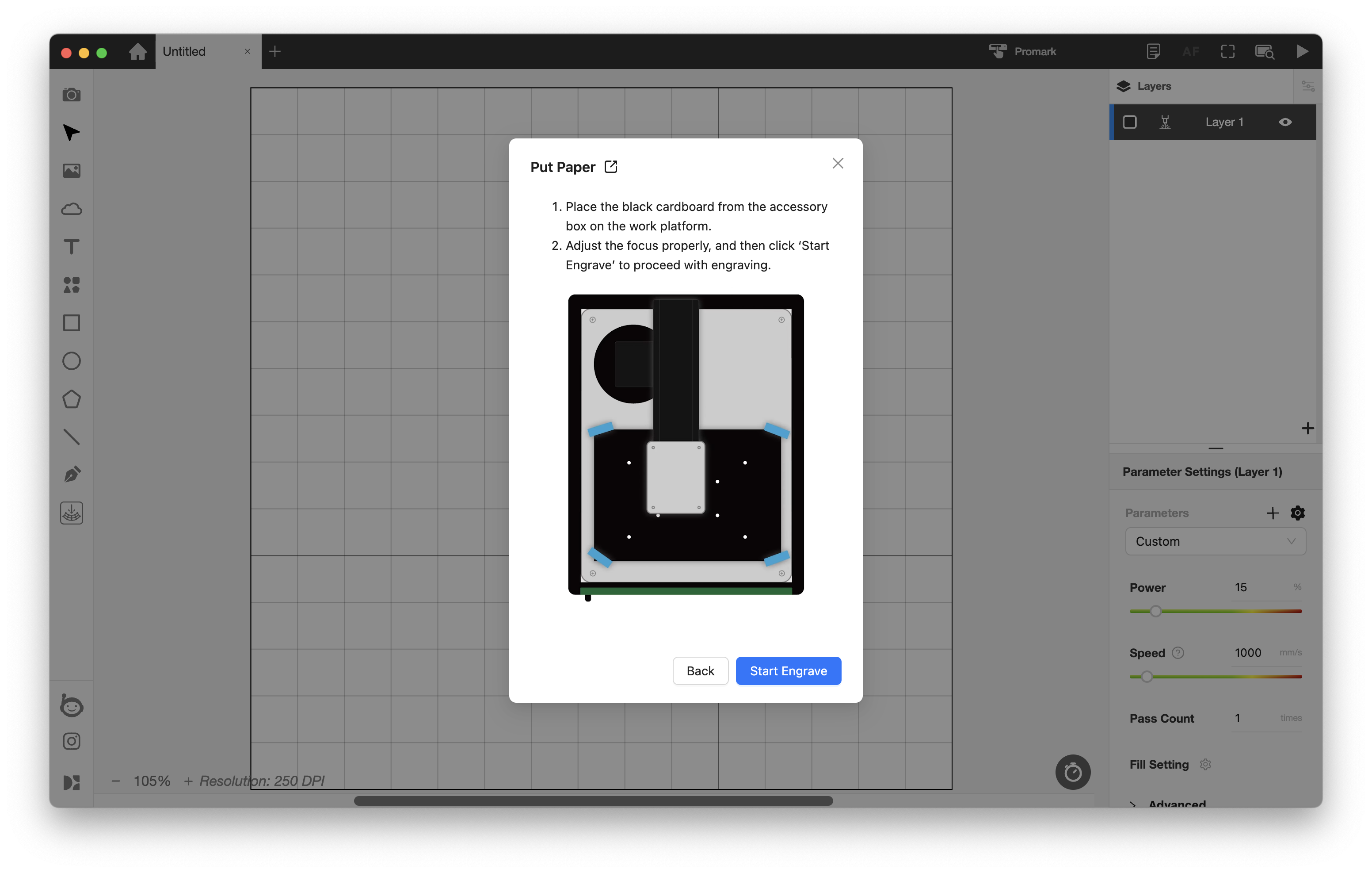The height and width of the screenshot is (873, 1372).
Task: Start the job with play icon
Action: pyautogui.click(x=1302, y=51)
